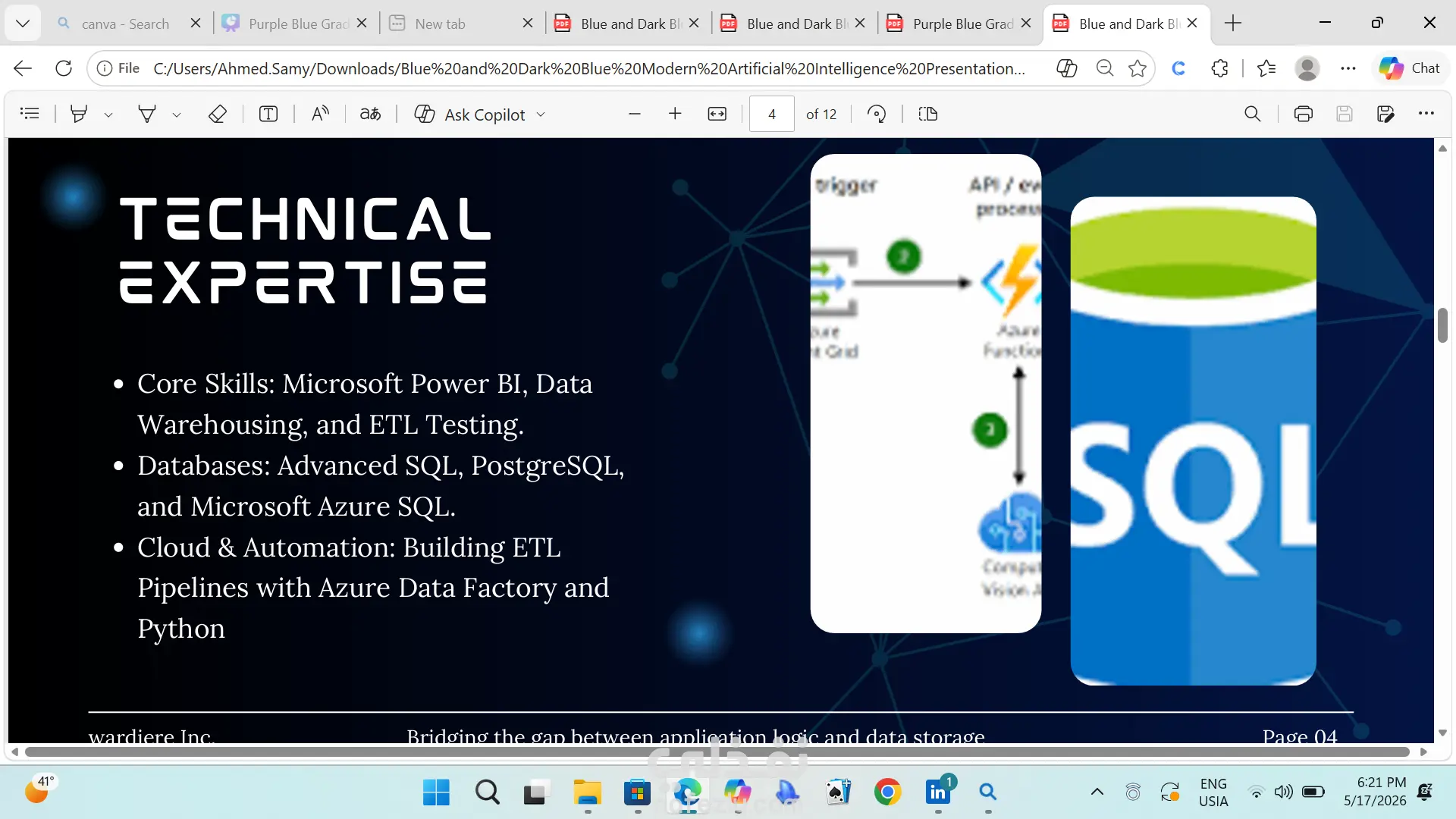This screenshot has width=1456, height=819.
Task: Expand the tab actions menu
Action: point(23,24)
